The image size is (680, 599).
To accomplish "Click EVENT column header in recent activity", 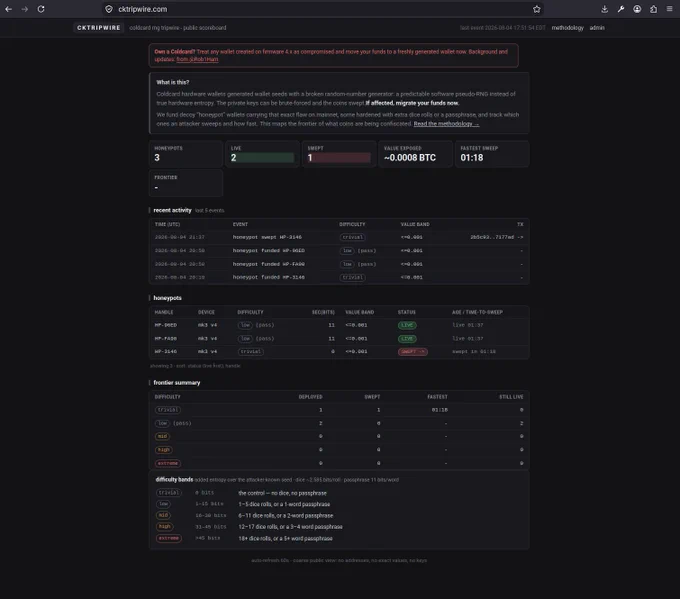I will [x=240, y=224].
